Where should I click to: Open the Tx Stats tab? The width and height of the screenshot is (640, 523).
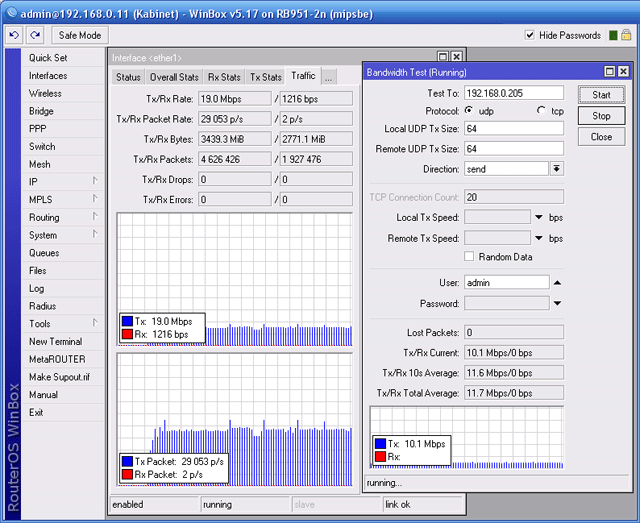pos(266,77)
